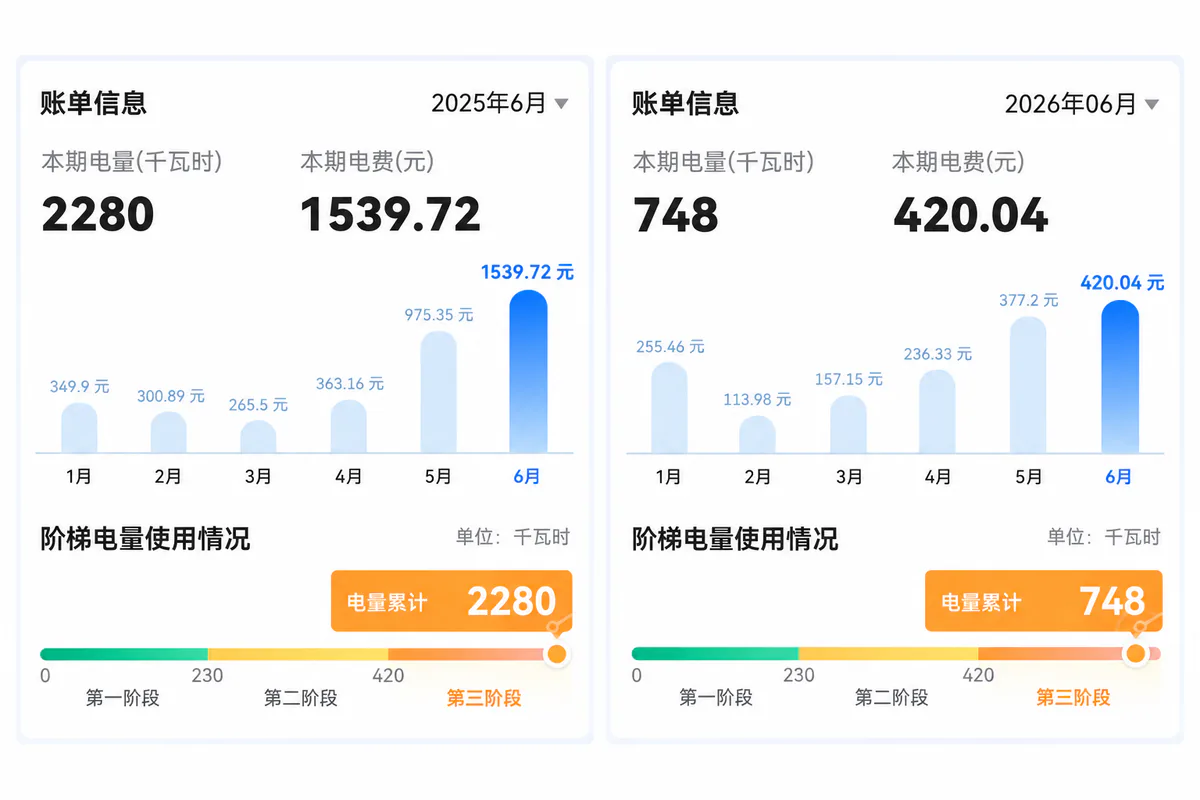
Task: Click the 157.15 元 bar label
Action: (848, 380)
